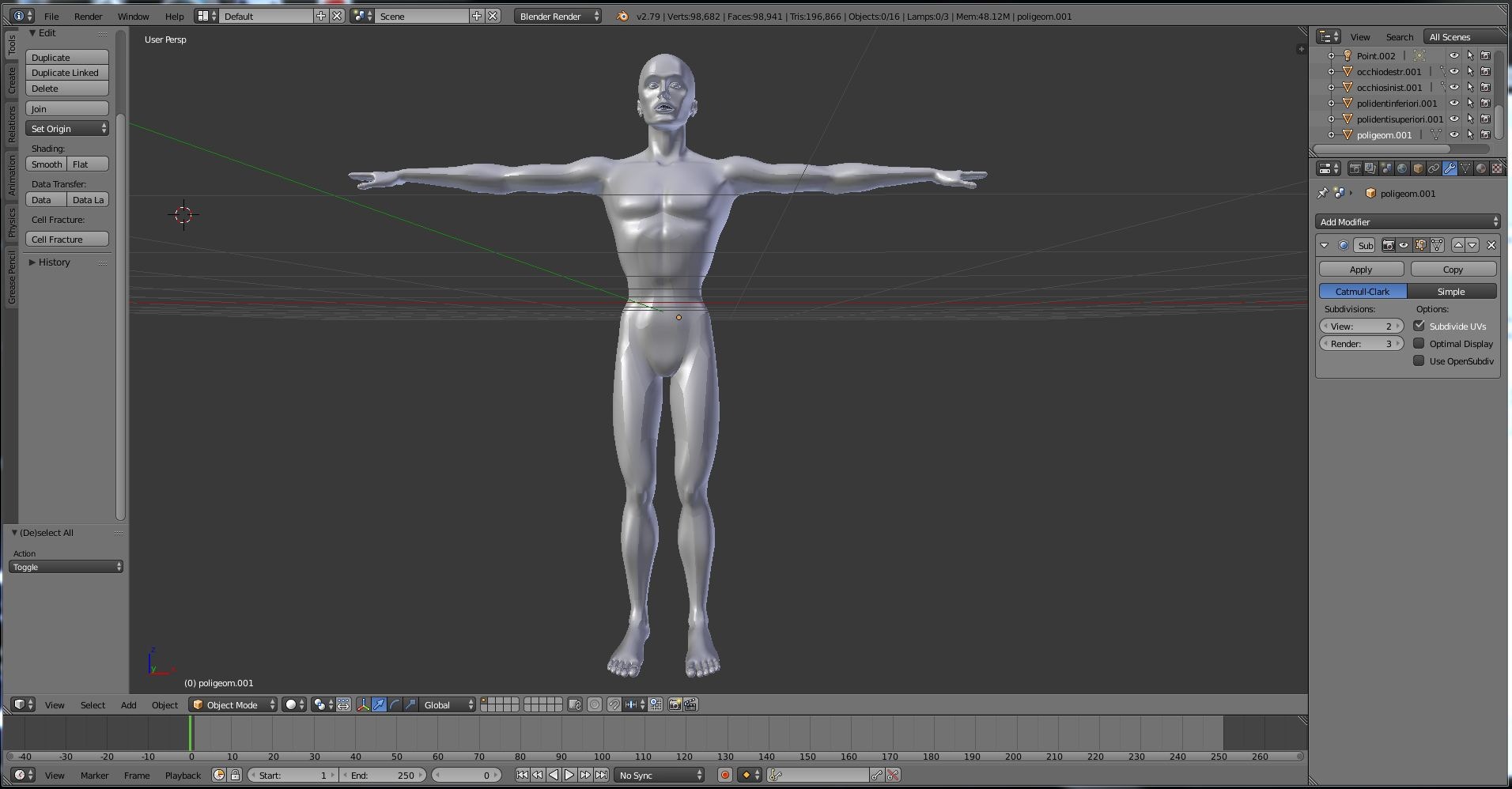Toggle proportional editing icon
Screen dimensions: 1512x789
[x=595, y=704]
